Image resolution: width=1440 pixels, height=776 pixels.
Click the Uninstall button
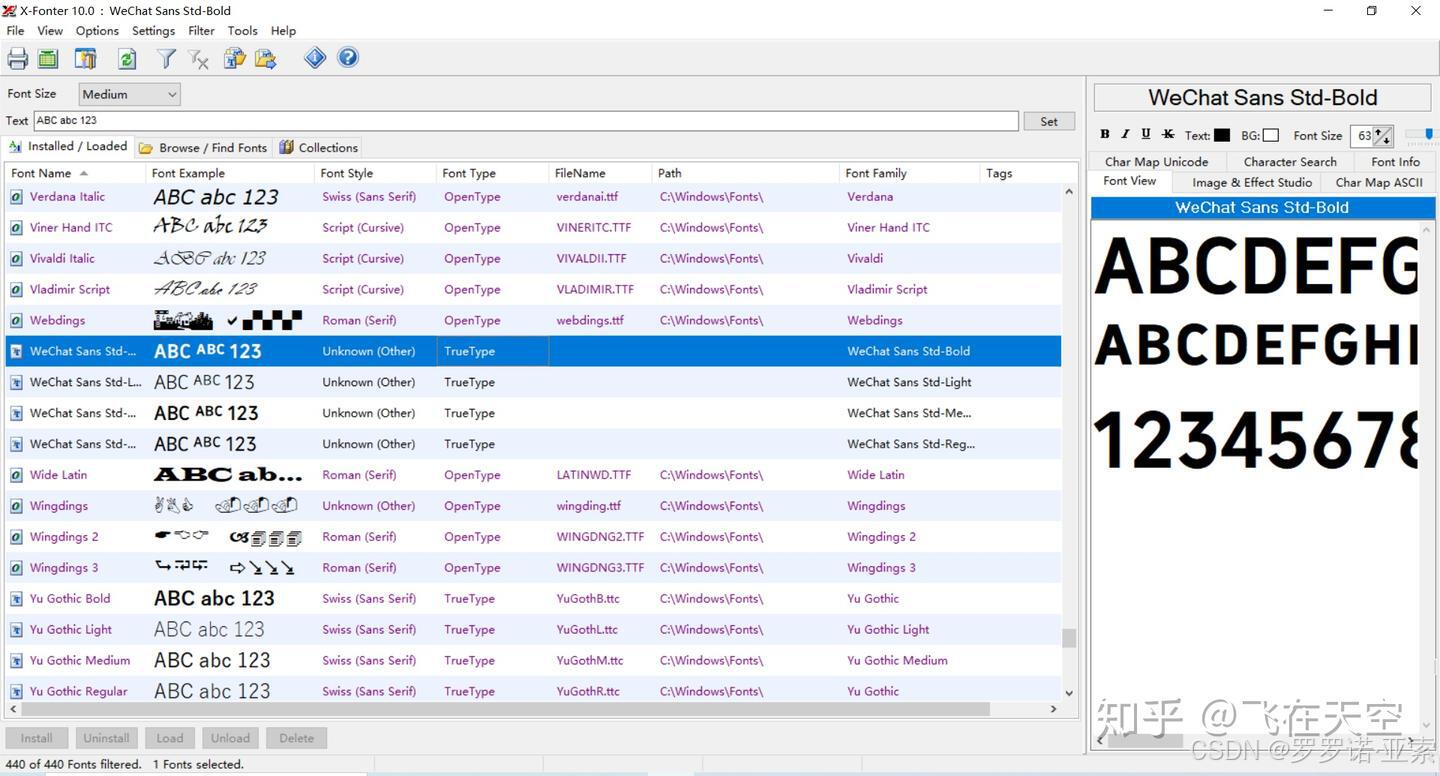[106, 738]
